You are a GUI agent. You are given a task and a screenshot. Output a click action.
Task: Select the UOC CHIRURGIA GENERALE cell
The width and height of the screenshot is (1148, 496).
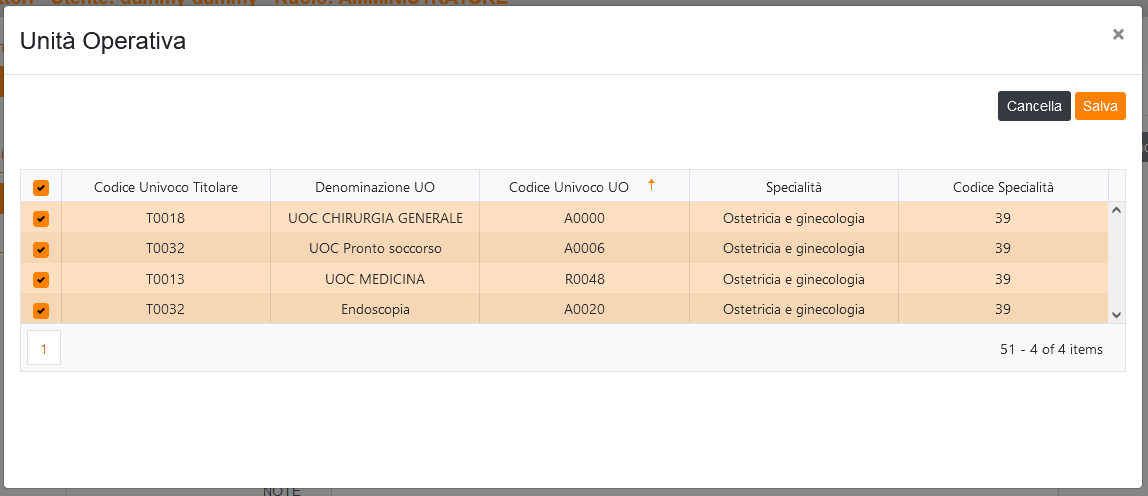coord(375,218)
